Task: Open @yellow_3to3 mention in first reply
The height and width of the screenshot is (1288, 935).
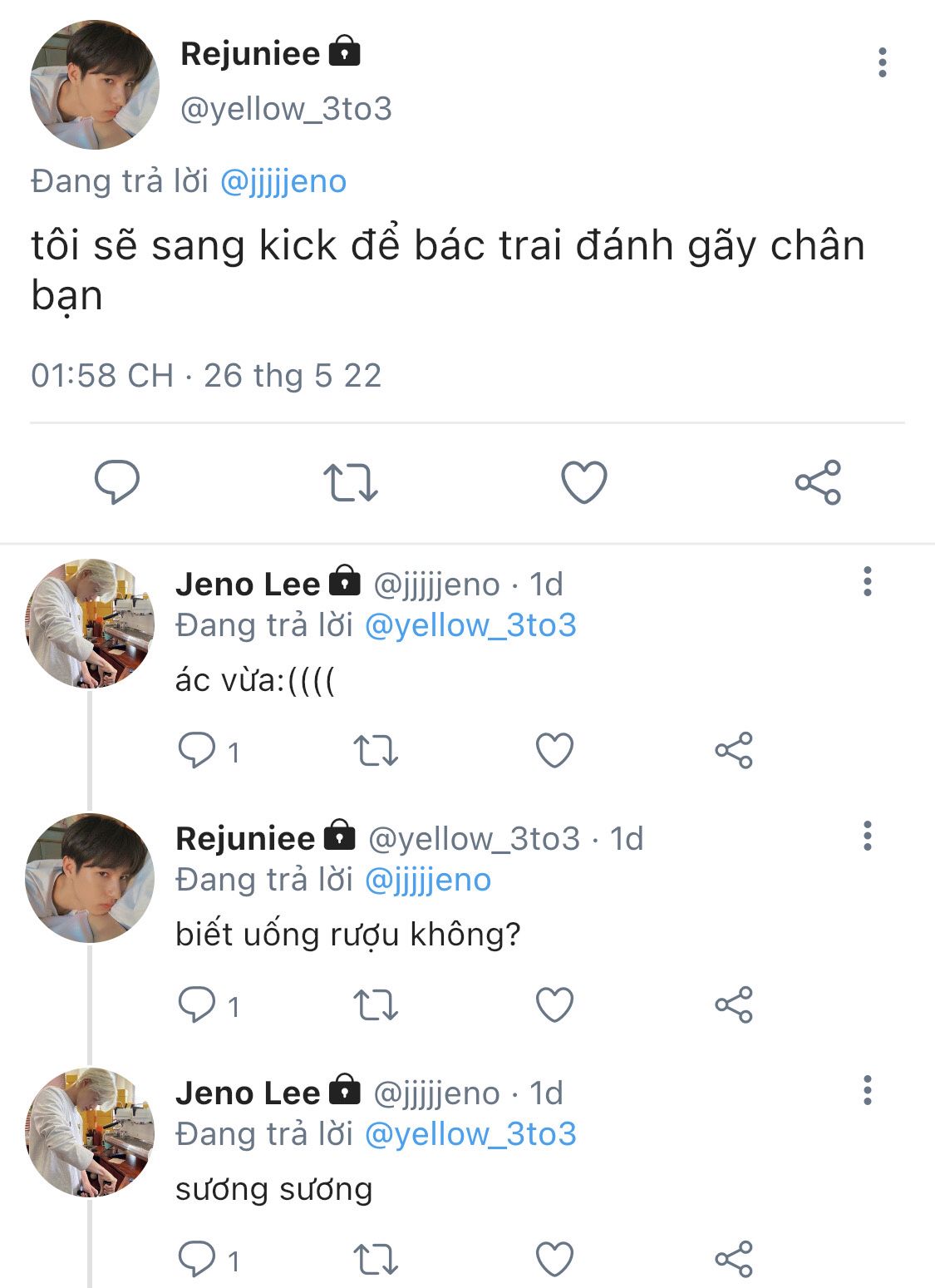Action: coord(470,625)
